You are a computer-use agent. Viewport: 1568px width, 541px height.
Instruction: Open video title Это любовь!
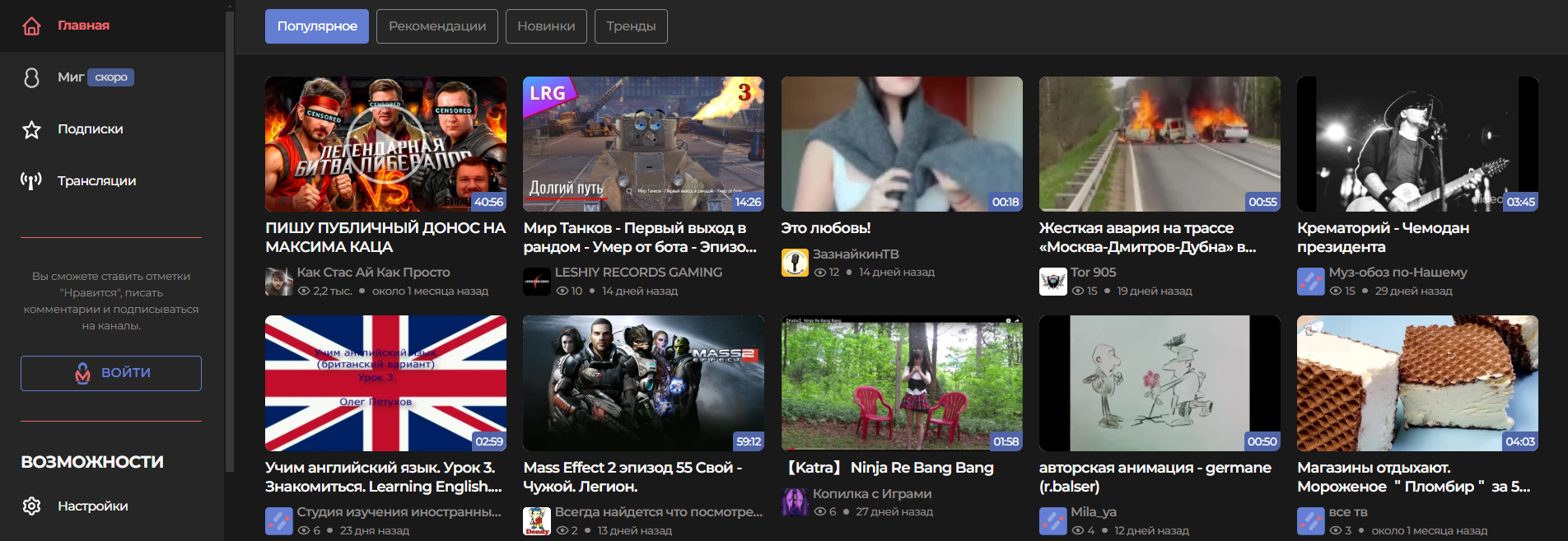pyautogui.click(x=825, y=228)
